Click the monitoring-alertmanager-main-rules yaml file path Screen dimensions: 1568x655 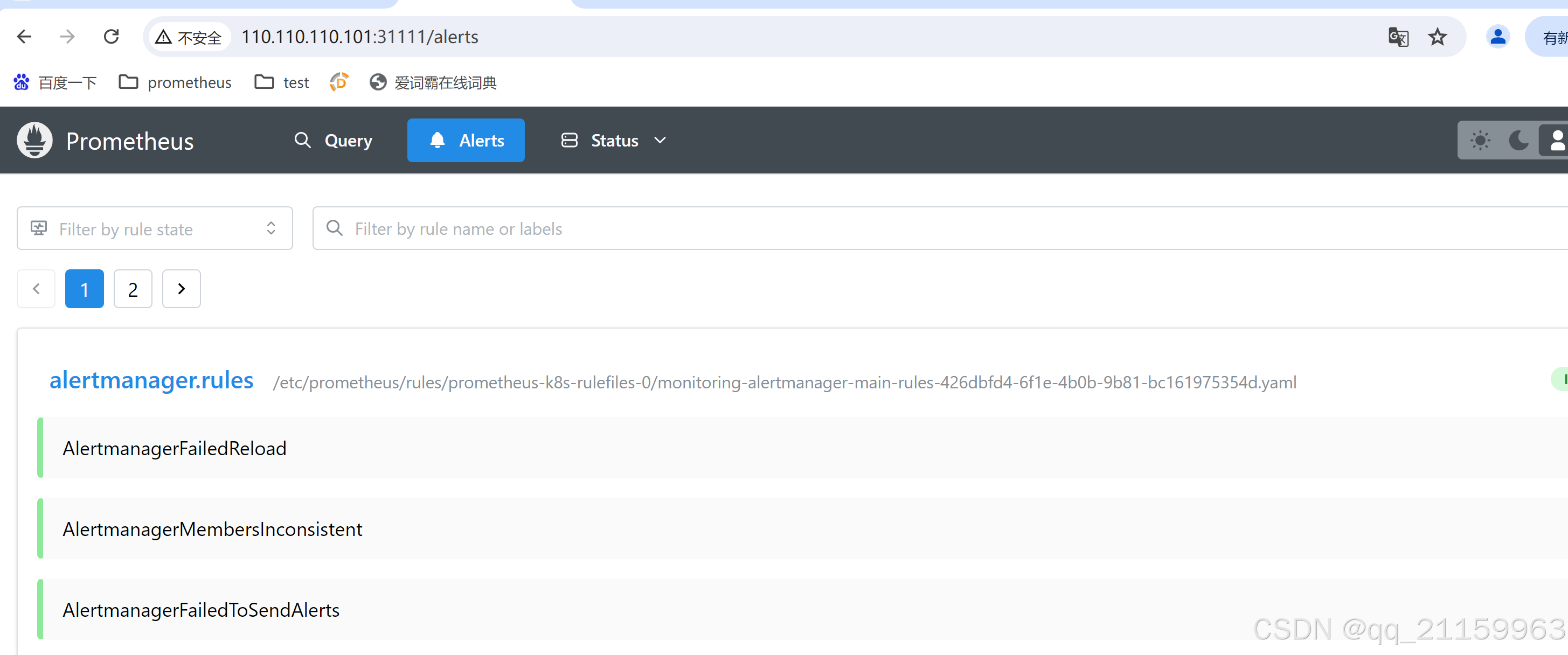pyautogui.click(x=785, y=382)
